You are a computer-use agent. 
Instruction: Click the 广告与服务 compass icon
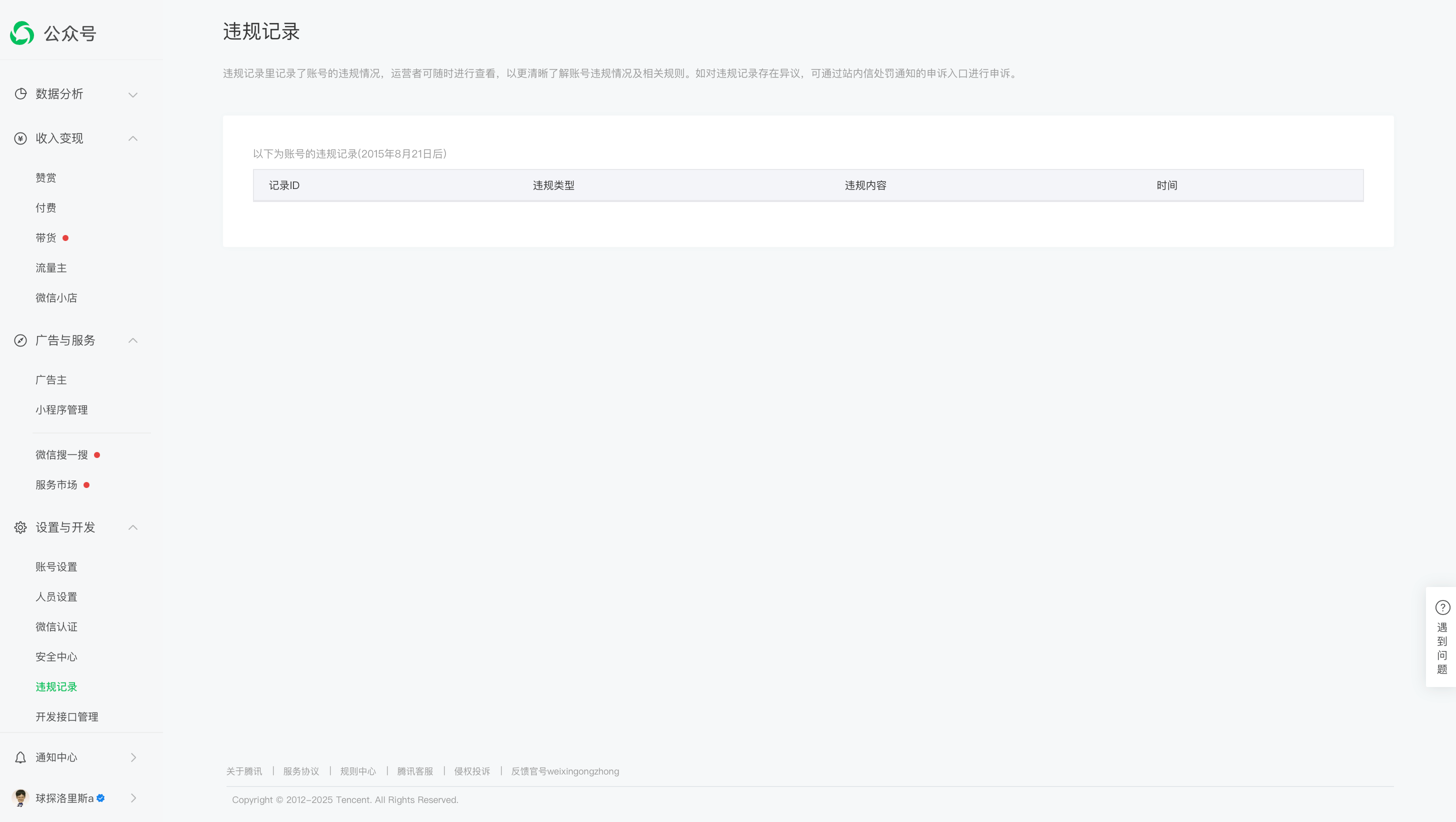[20, 340]
